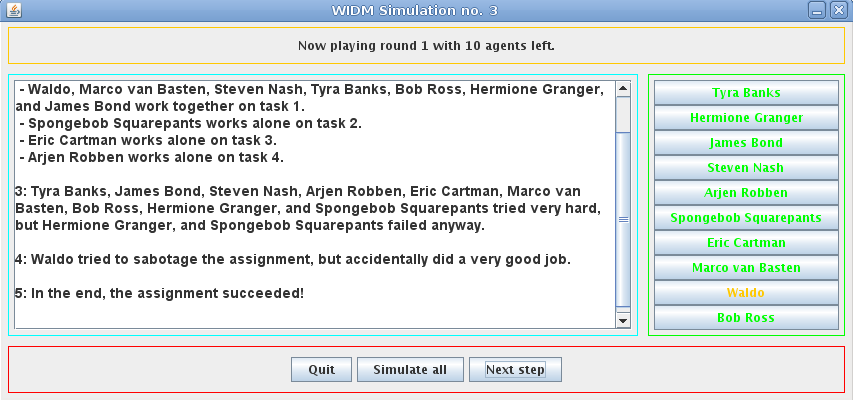853x400 pixels.
Task: Select the Hermione Granger agent button
Action: coord(746,118)
